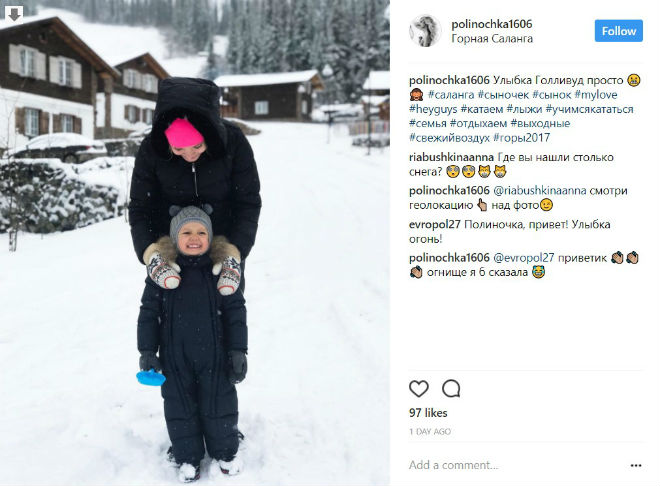View the 97 likes list
660x486 pixels.
click(x=428, y=413)
